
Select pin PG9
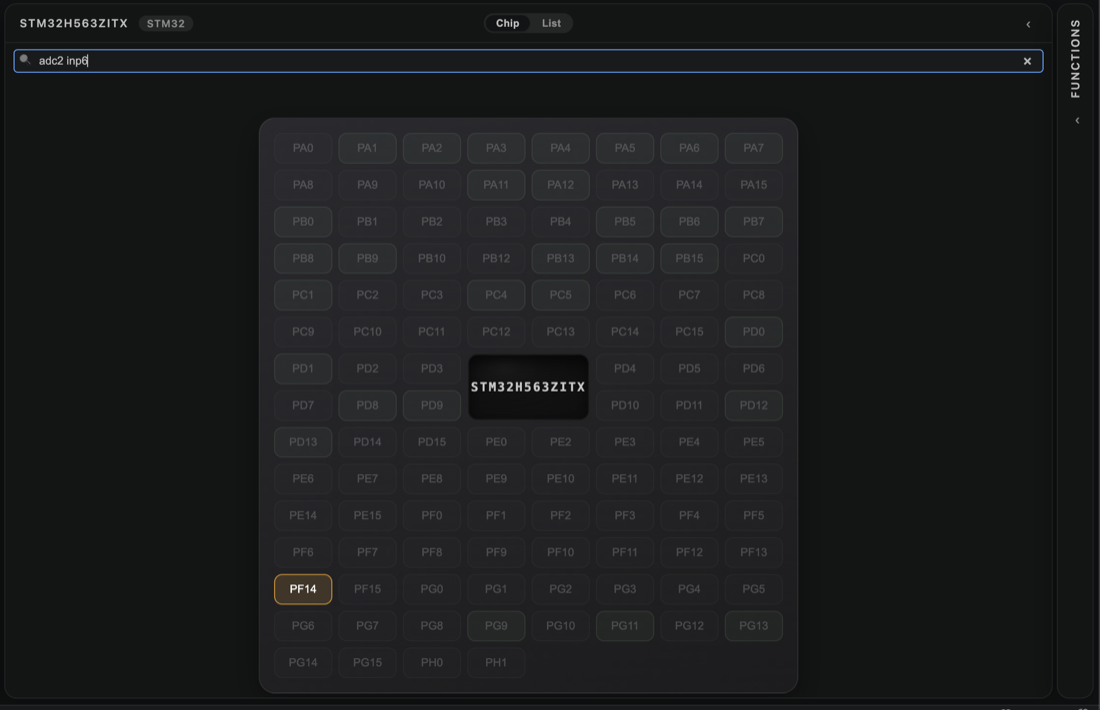coord(496,626)
